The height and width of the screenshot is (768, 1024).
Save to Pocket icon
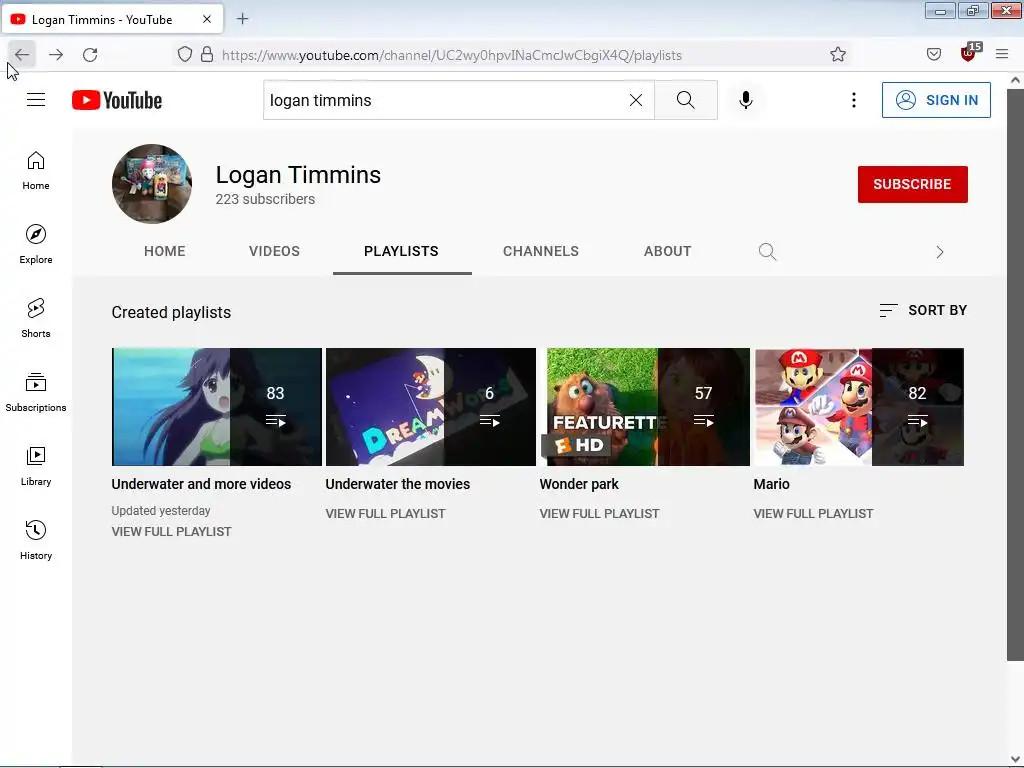pyautogui.click(x=934, y=55)
